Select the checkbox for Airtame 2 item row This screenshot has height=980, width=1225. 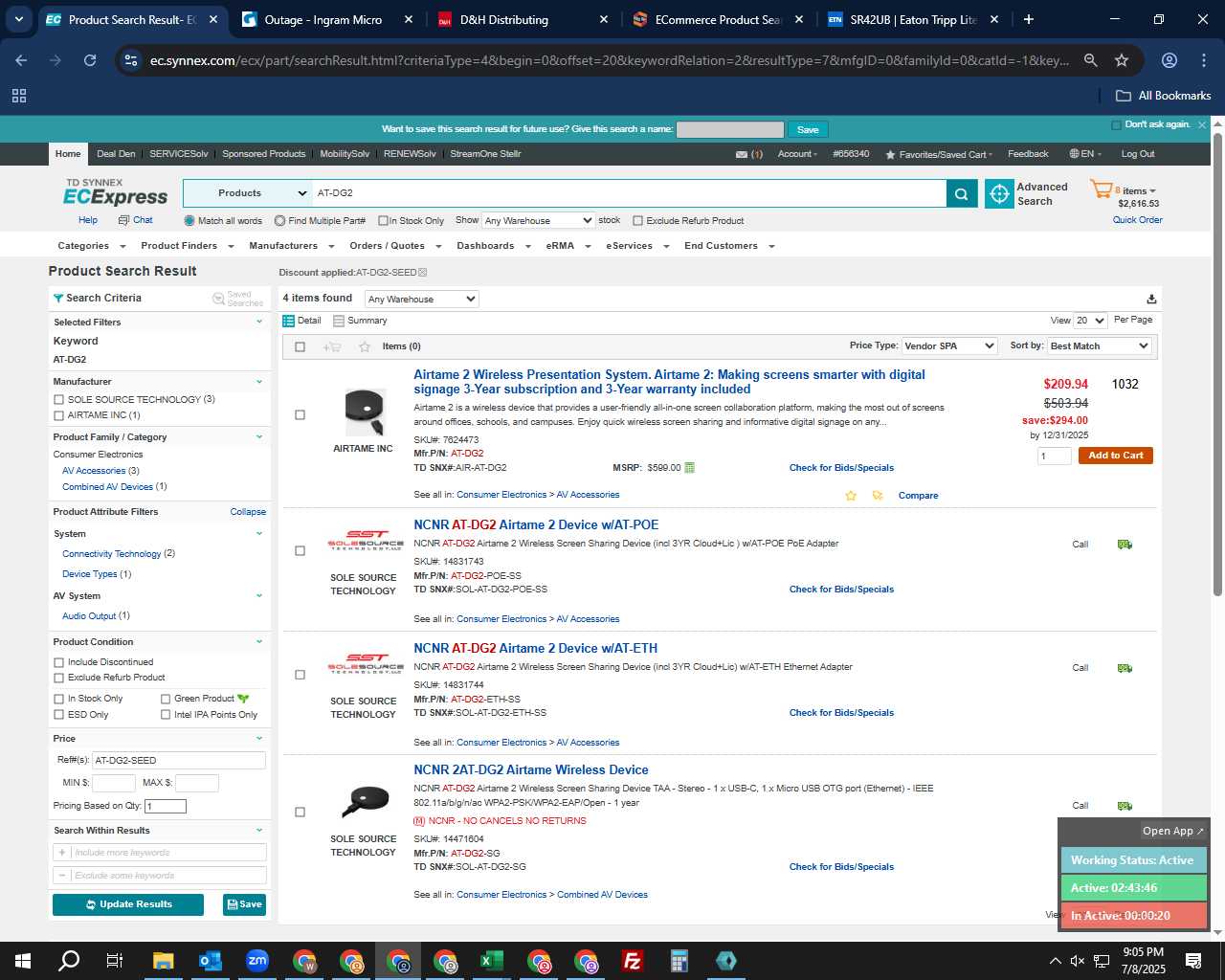pyautogui.click(x=300, y=415)
